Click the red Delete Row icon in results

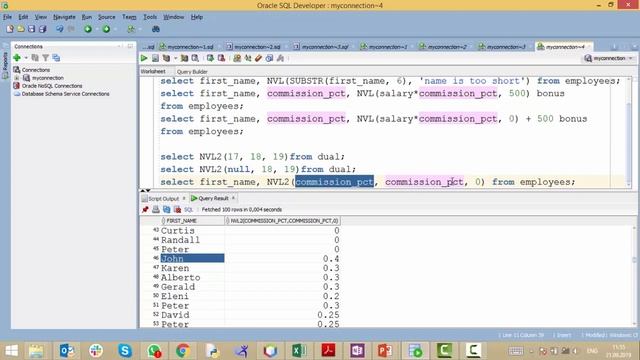click(x=177, y=209)
